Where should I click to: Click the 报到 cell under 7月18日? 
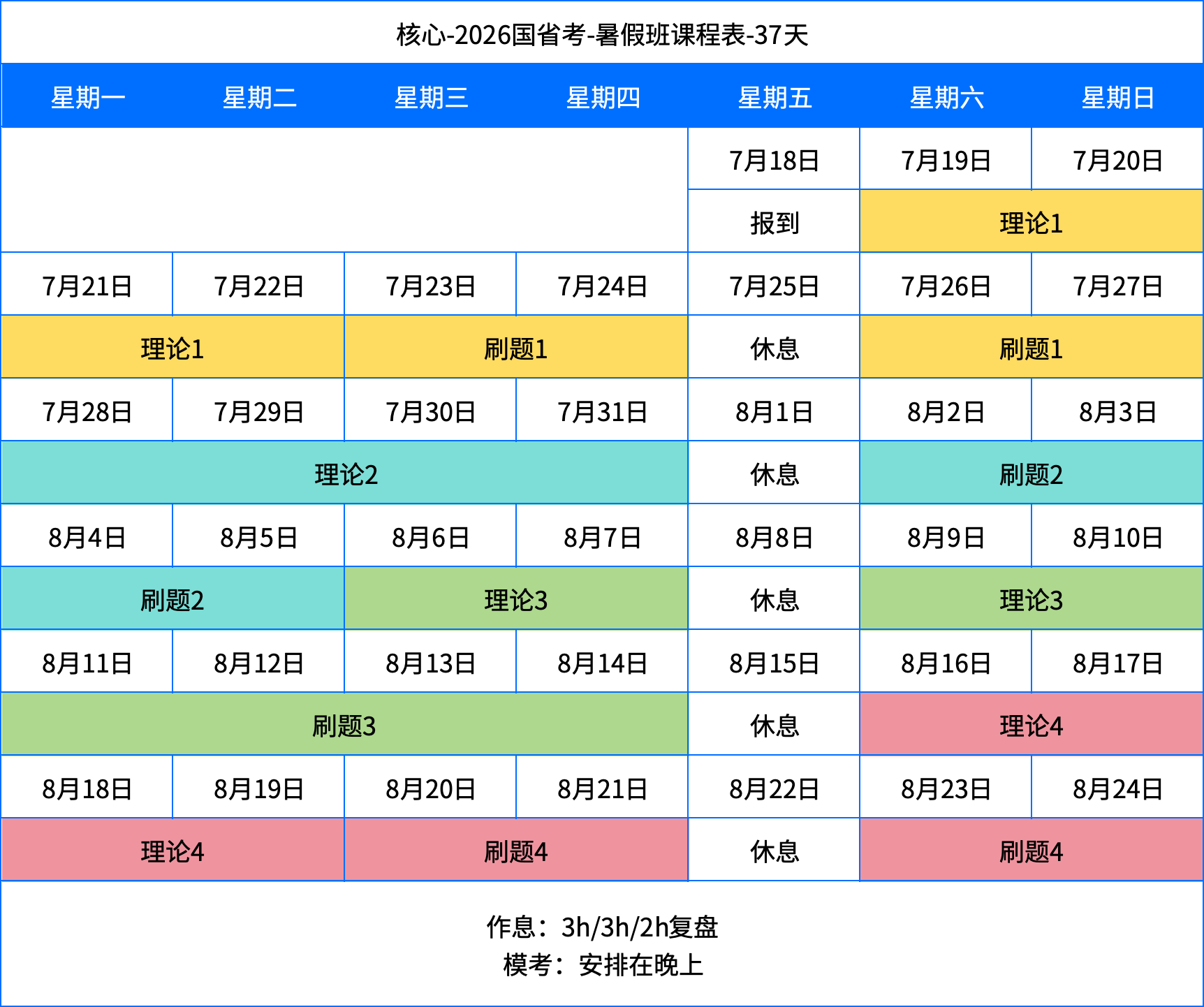click(774, 221)
